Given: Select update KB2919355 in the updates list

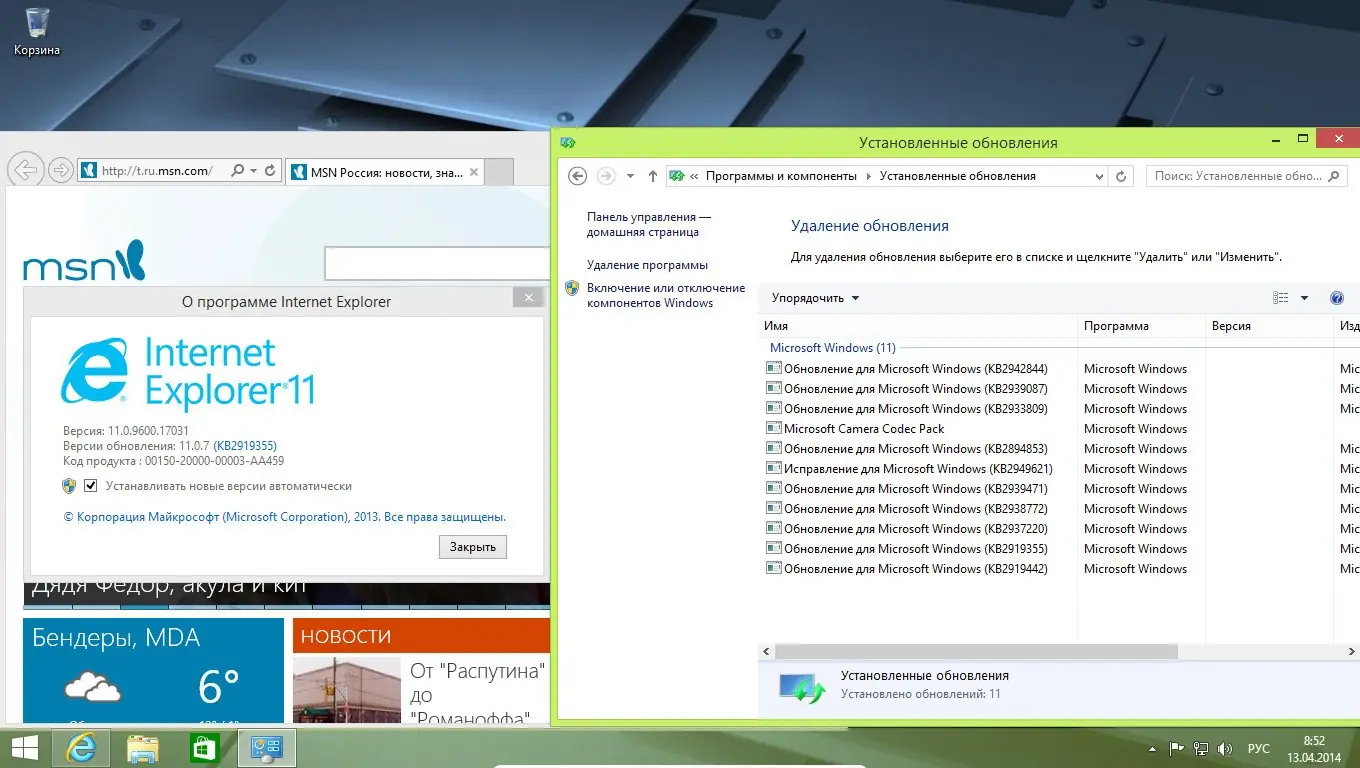Looking at the screenshot, I should 907,549.
